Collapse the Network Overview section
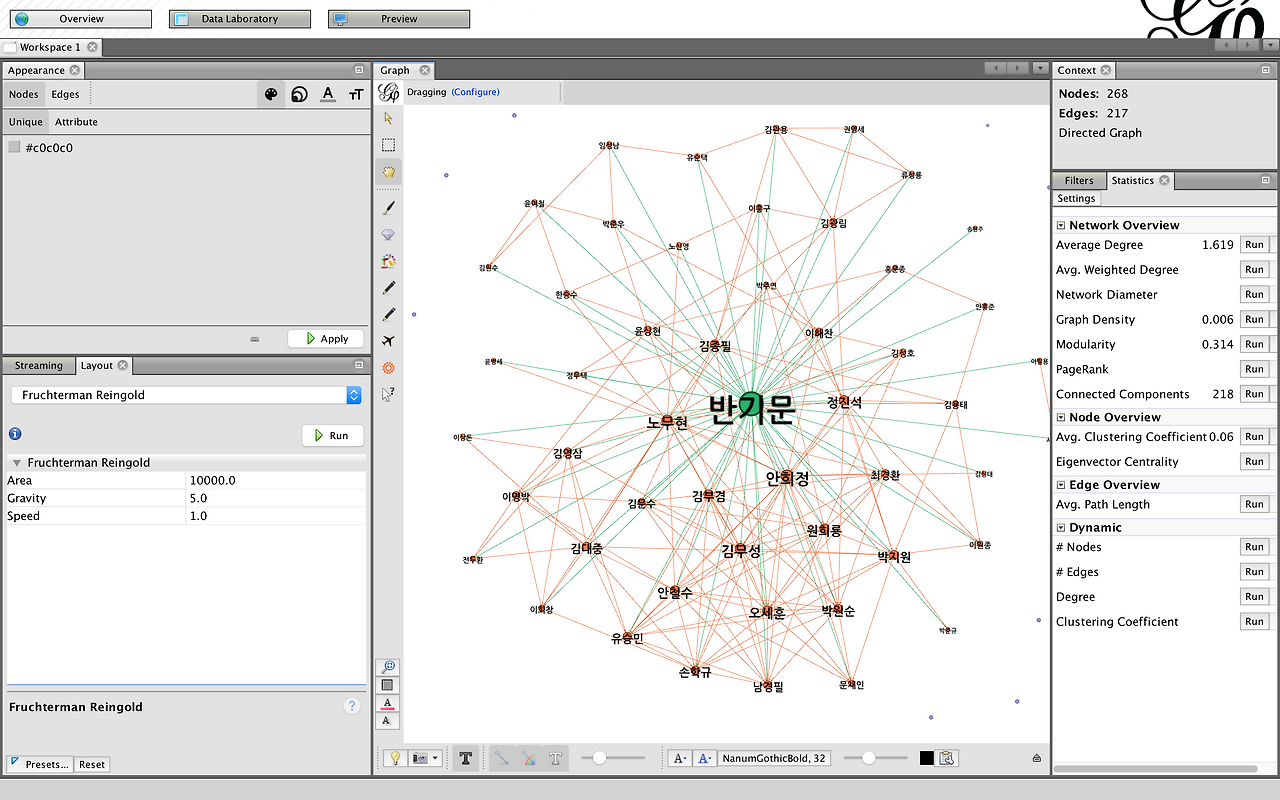This screenshot has height=800, width=1280. point(1061,225)
